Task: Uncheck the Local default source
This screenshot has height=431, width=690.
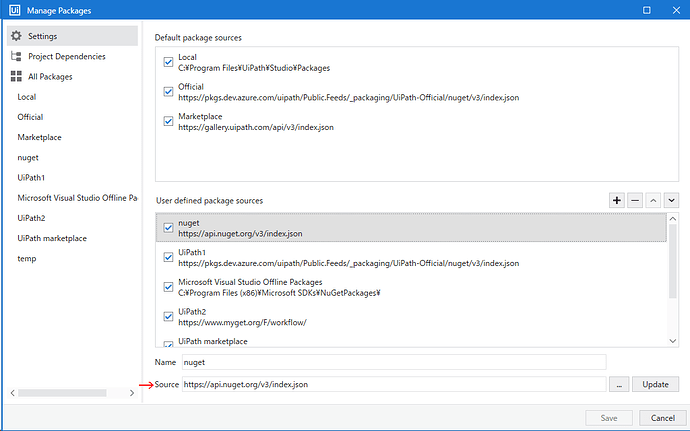Action: pos(168,62)
